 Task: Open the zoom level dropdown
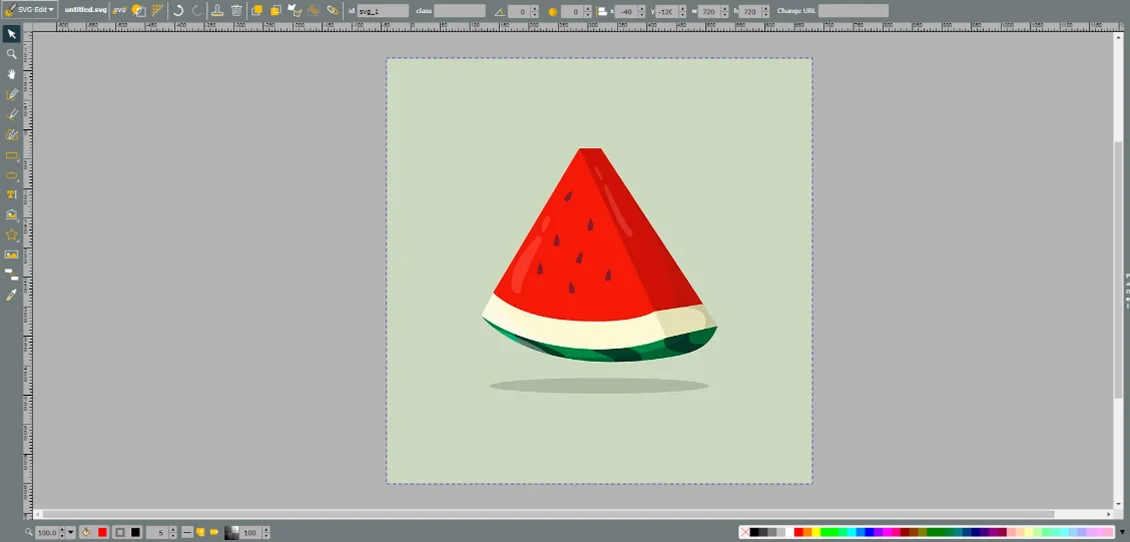point(71,533)
